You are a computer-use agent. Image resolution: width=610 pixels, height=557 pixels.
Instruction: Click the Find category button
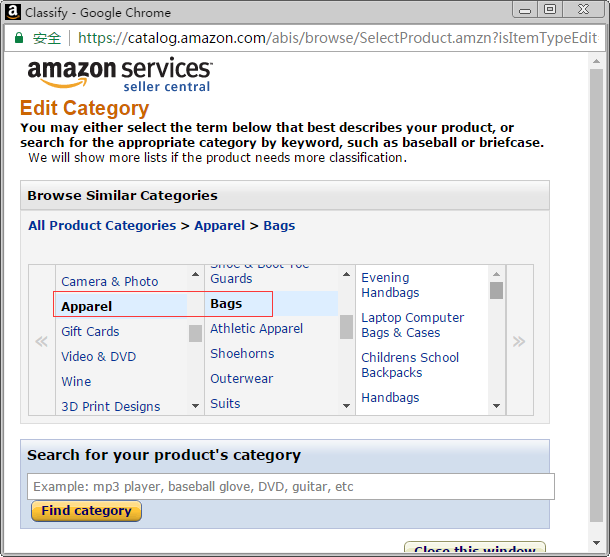[x=86, y=511]
